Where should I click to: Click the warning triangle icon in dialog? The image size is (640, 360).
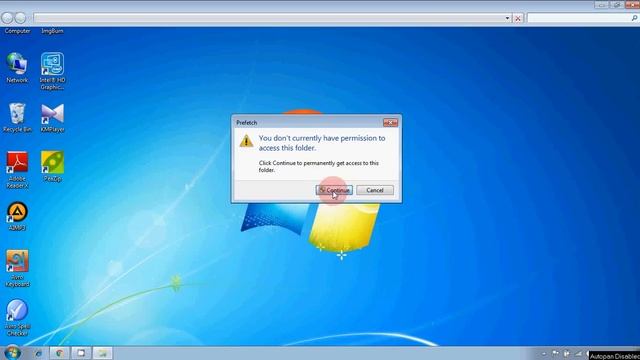coord(246,141)
